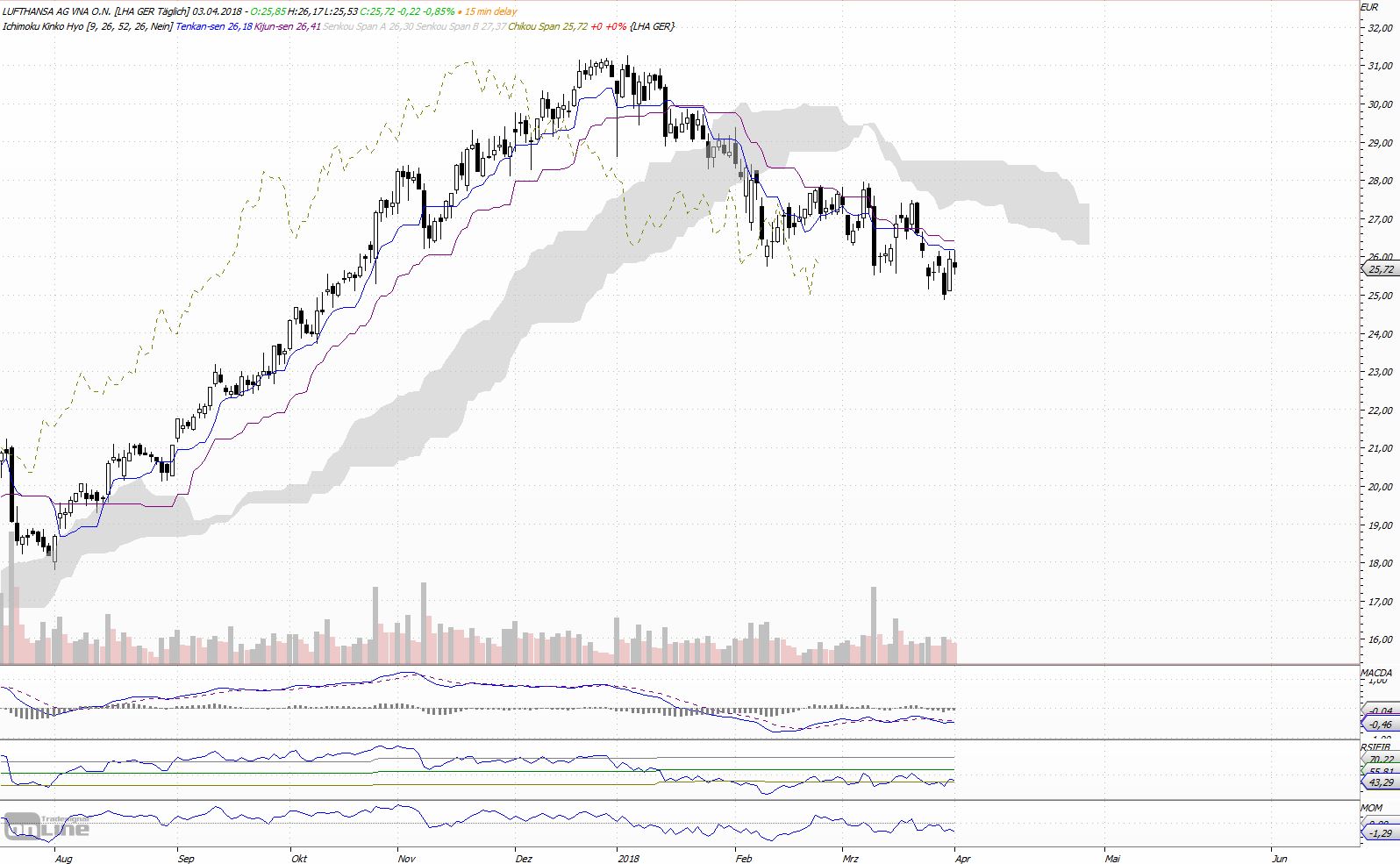Click the MOM -1,29 value tag
The image size is (1400, 864).
(x=1380, y=833)
